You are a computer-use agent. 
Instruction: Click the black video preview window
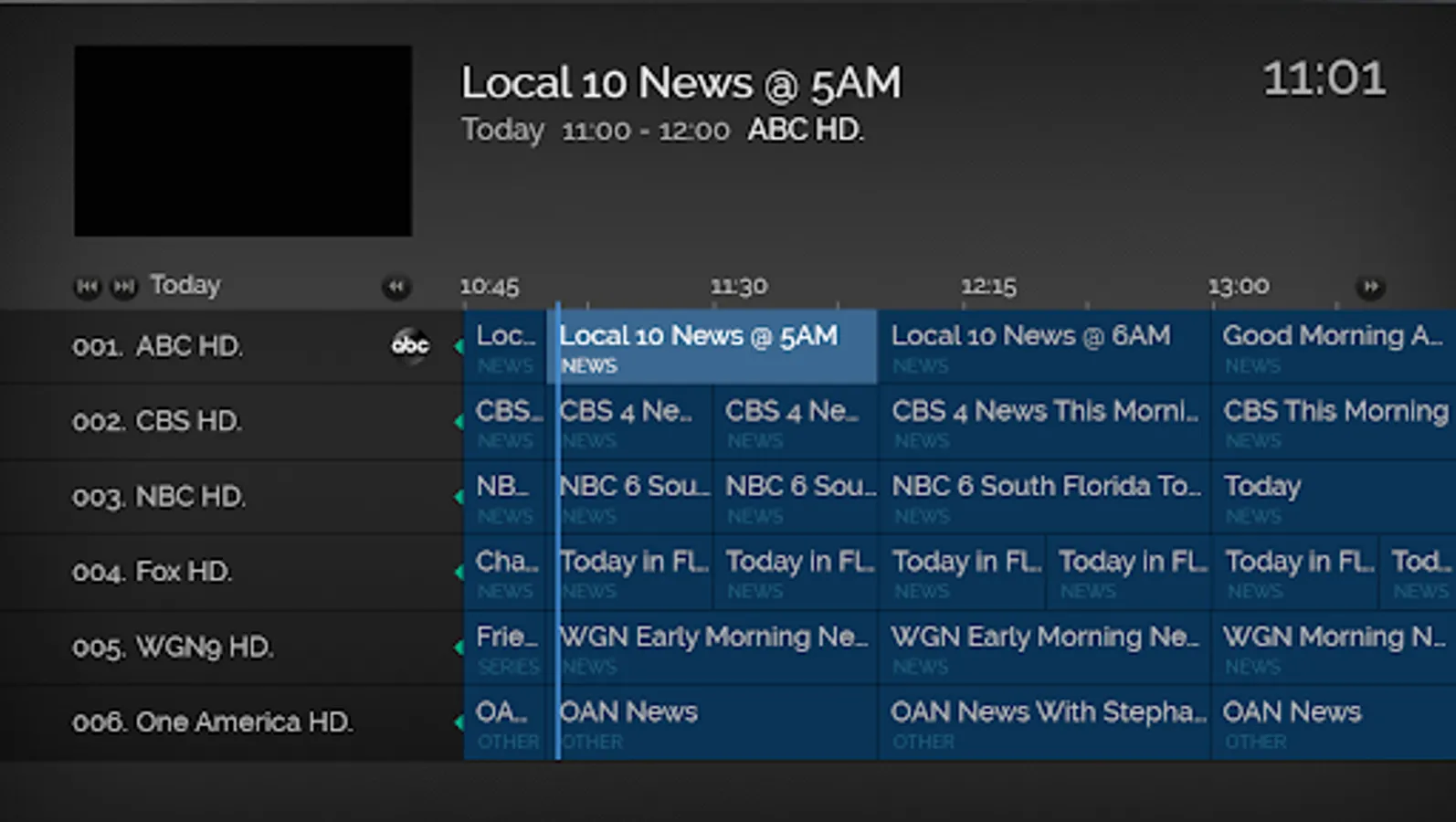(x=243, y=141)
